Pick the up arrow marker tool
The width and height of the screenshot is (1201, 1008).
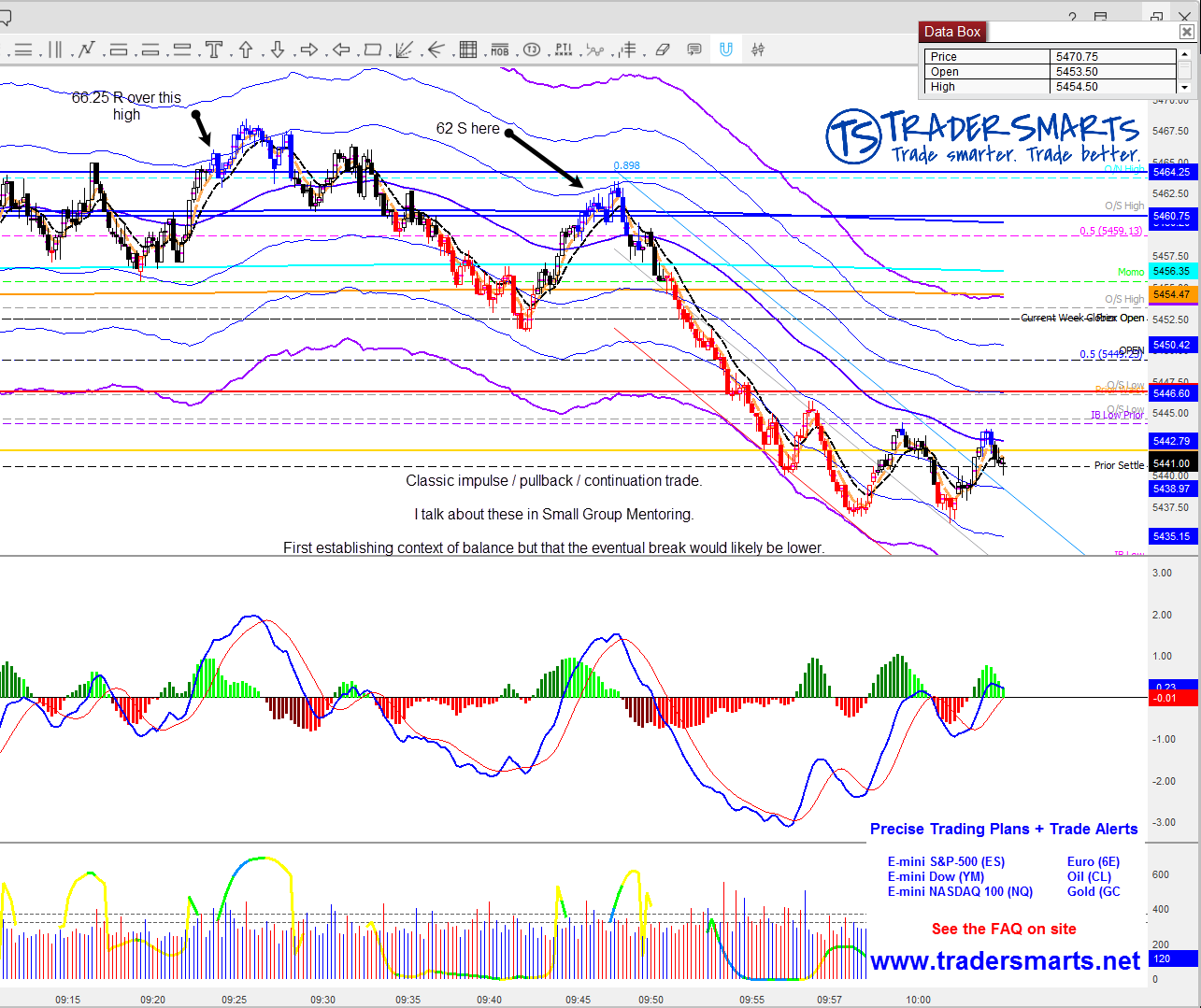click(246, 50)
